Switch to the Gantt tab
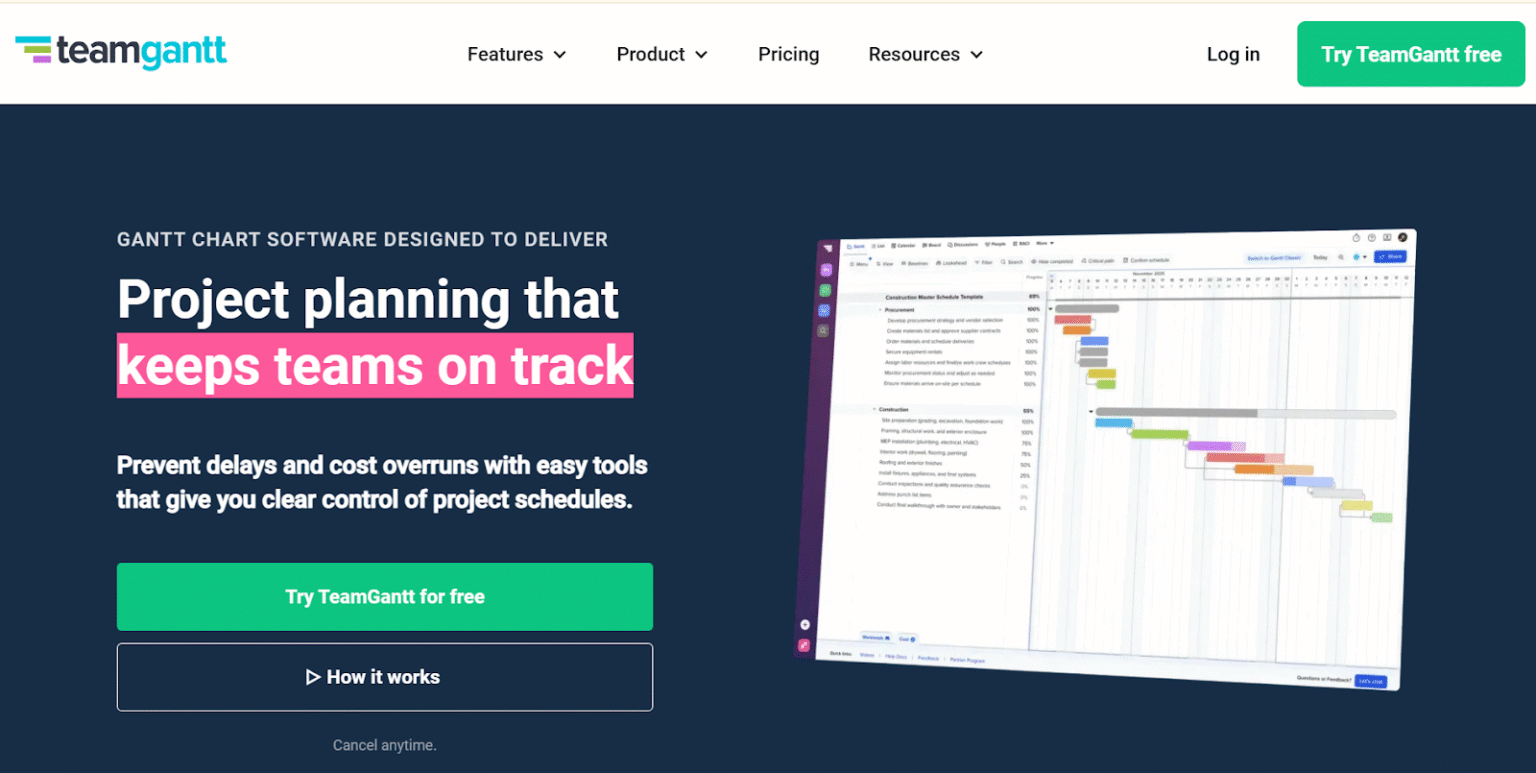The image size is (1536, 773). point(857,243)
